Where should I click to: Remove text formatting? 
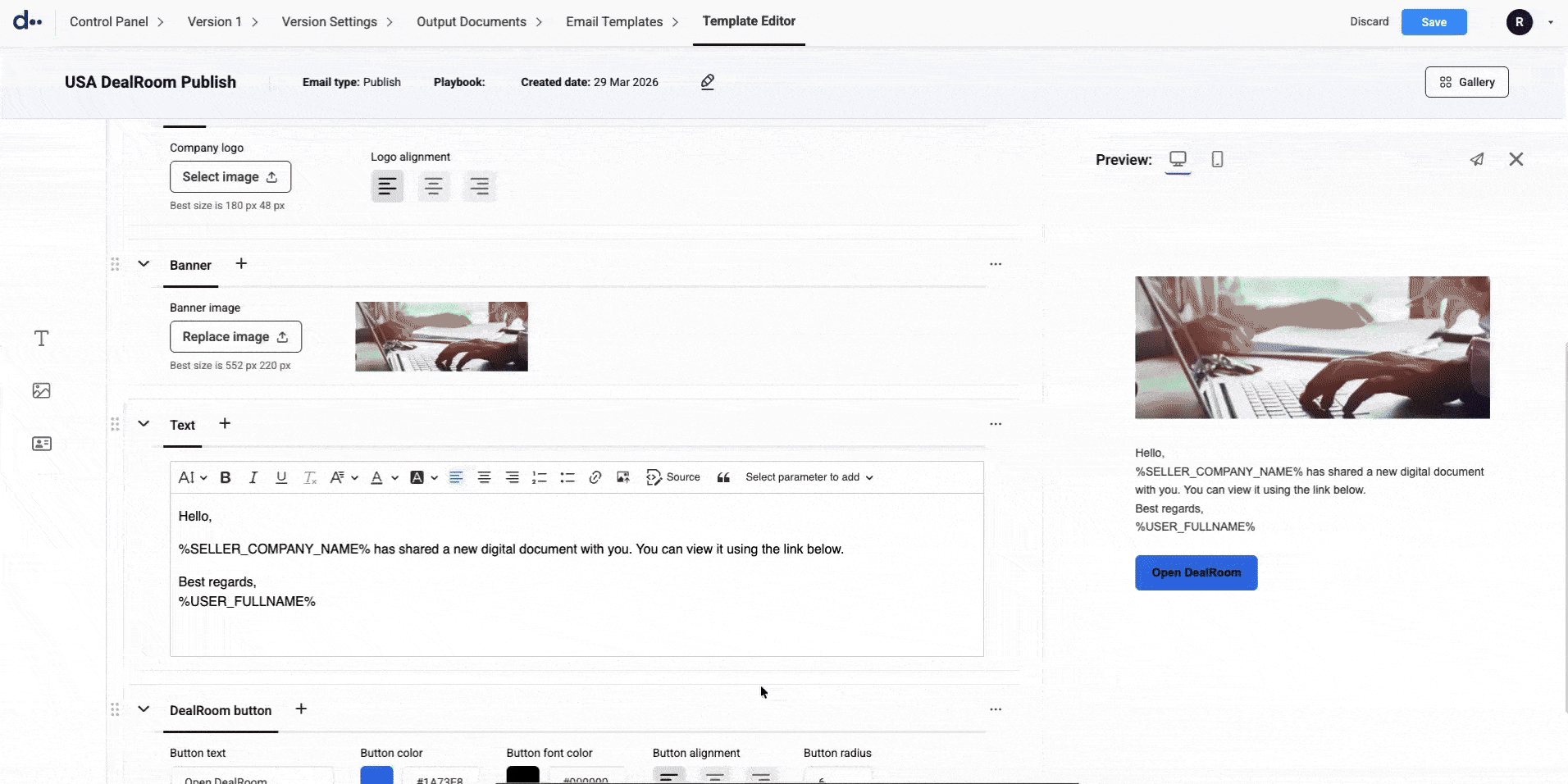[309, 477]
